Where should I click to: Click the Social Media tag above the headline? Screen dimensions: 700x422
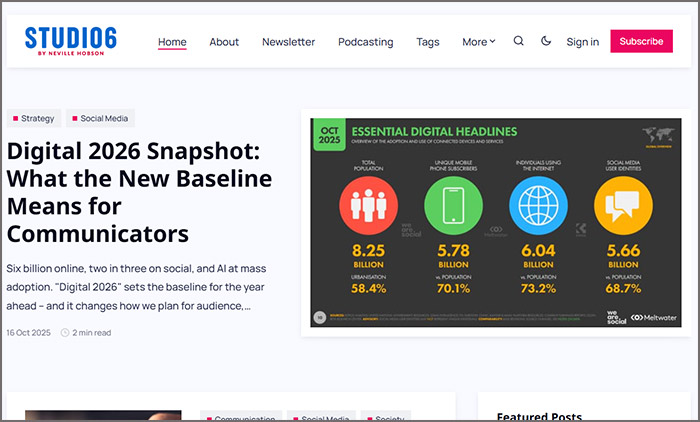click(100, 118)
